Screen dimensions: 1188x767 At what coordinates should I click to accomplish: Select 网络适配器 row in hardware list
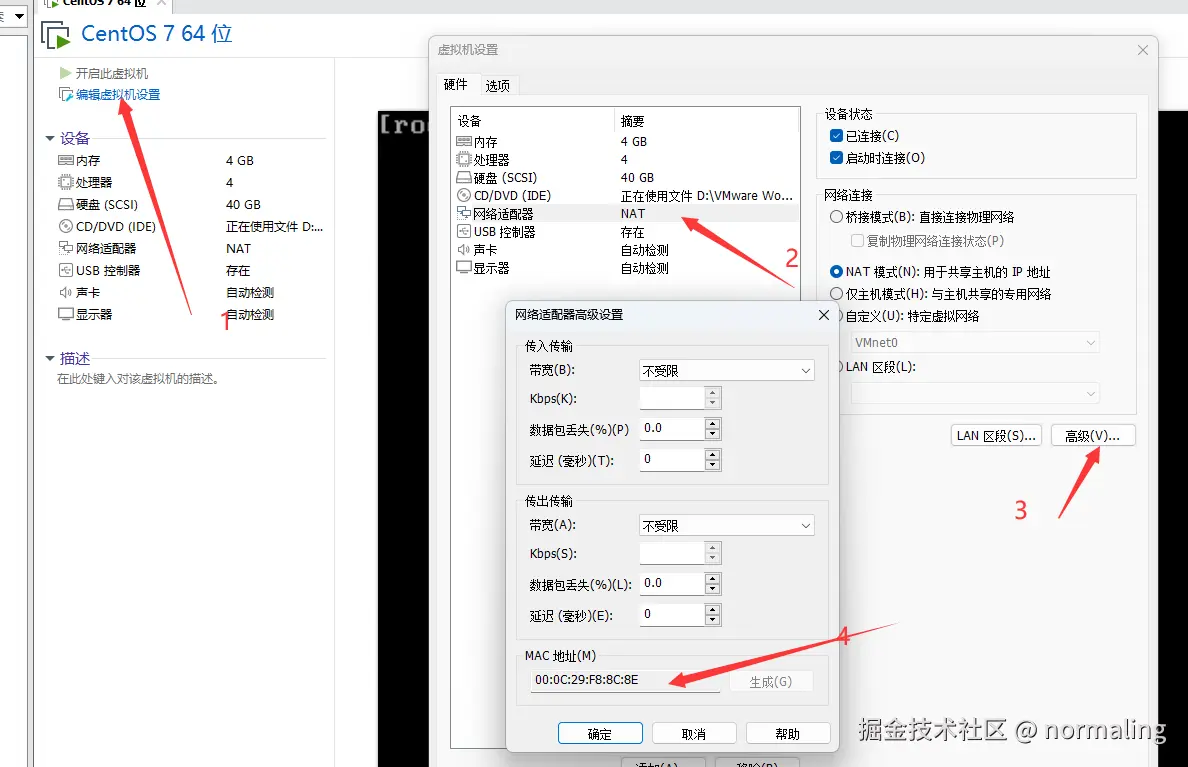627,214
